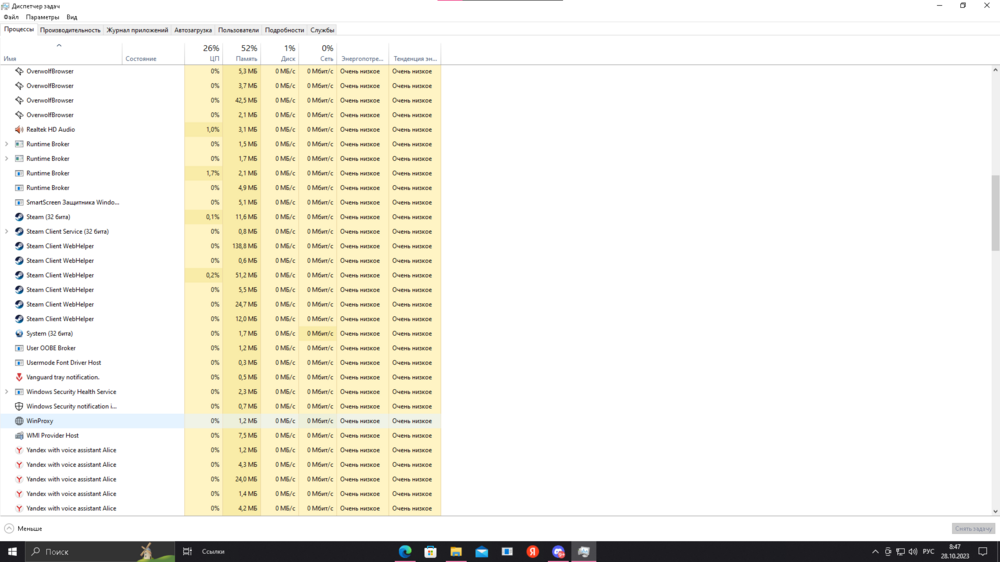Click the Steam (32 бита) process icon
1000x562 pixels.
19,217
